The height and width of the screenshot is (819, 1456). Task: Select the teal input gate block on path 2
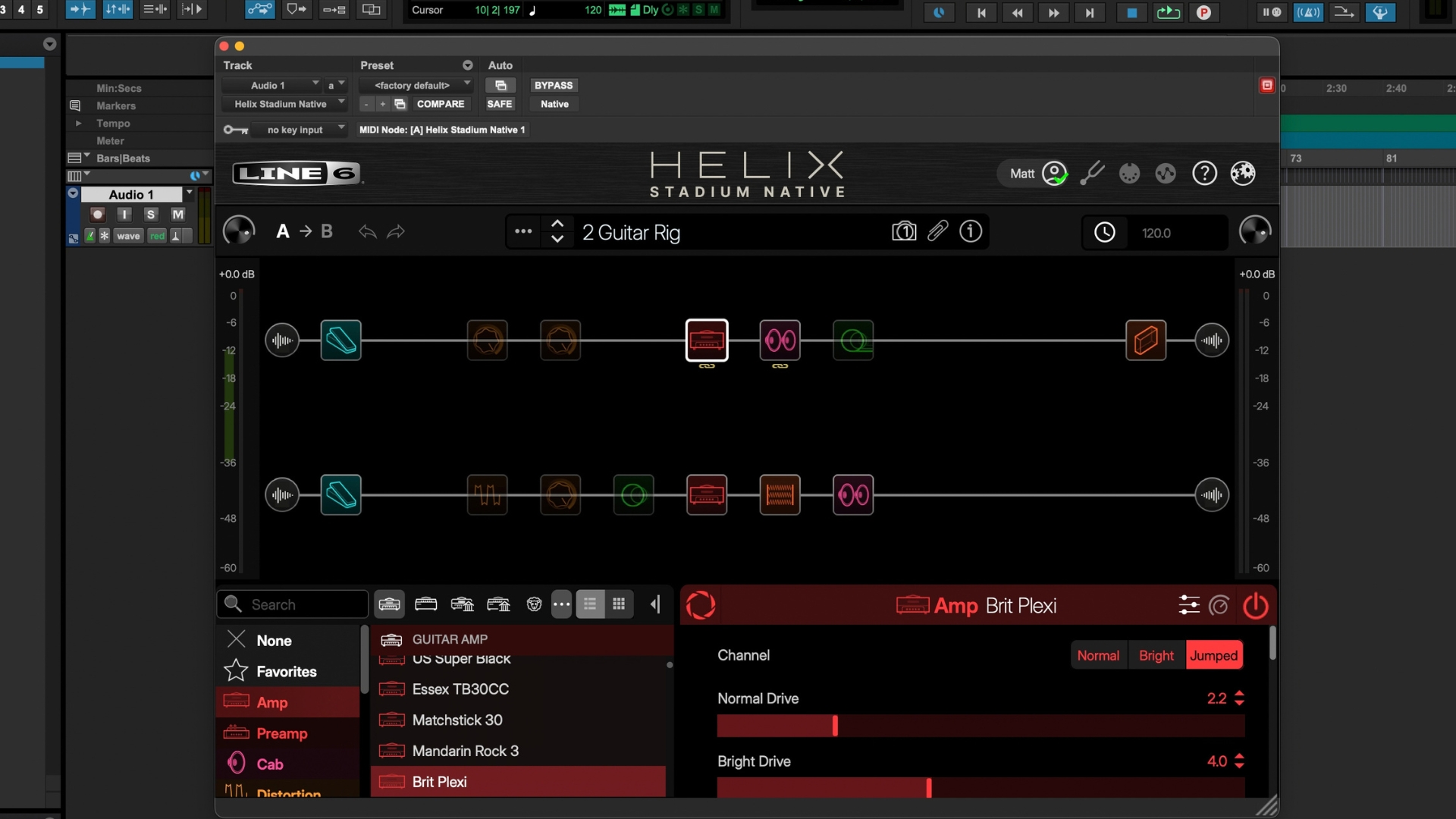tap(341, 495)
